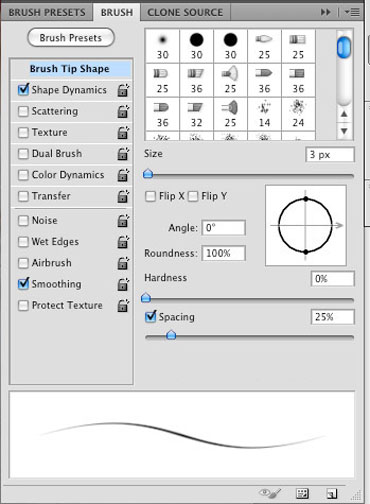Image resolution: width=370 pixels, height=504 pixels.
Task: Toggle the Transfer lock icon
Action: pos(123,196)
